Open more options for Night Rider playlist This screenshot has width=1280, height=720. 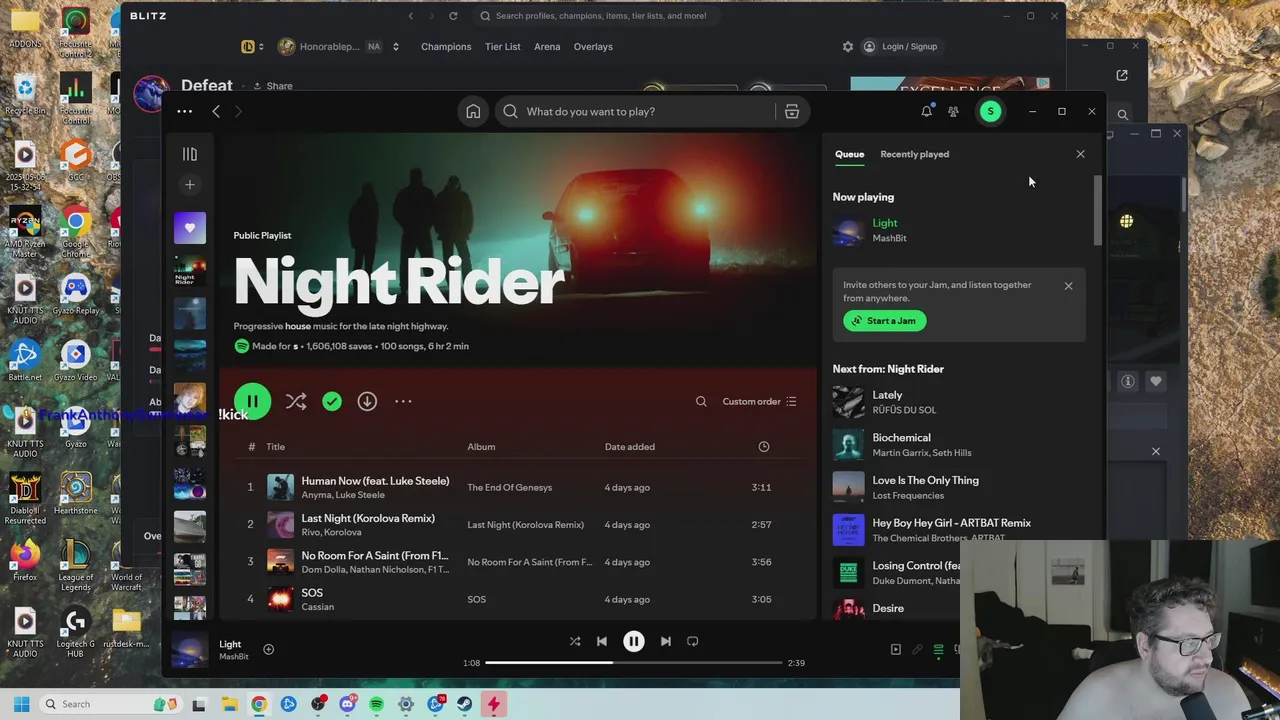pyautogui.click(x=403, y=401)
